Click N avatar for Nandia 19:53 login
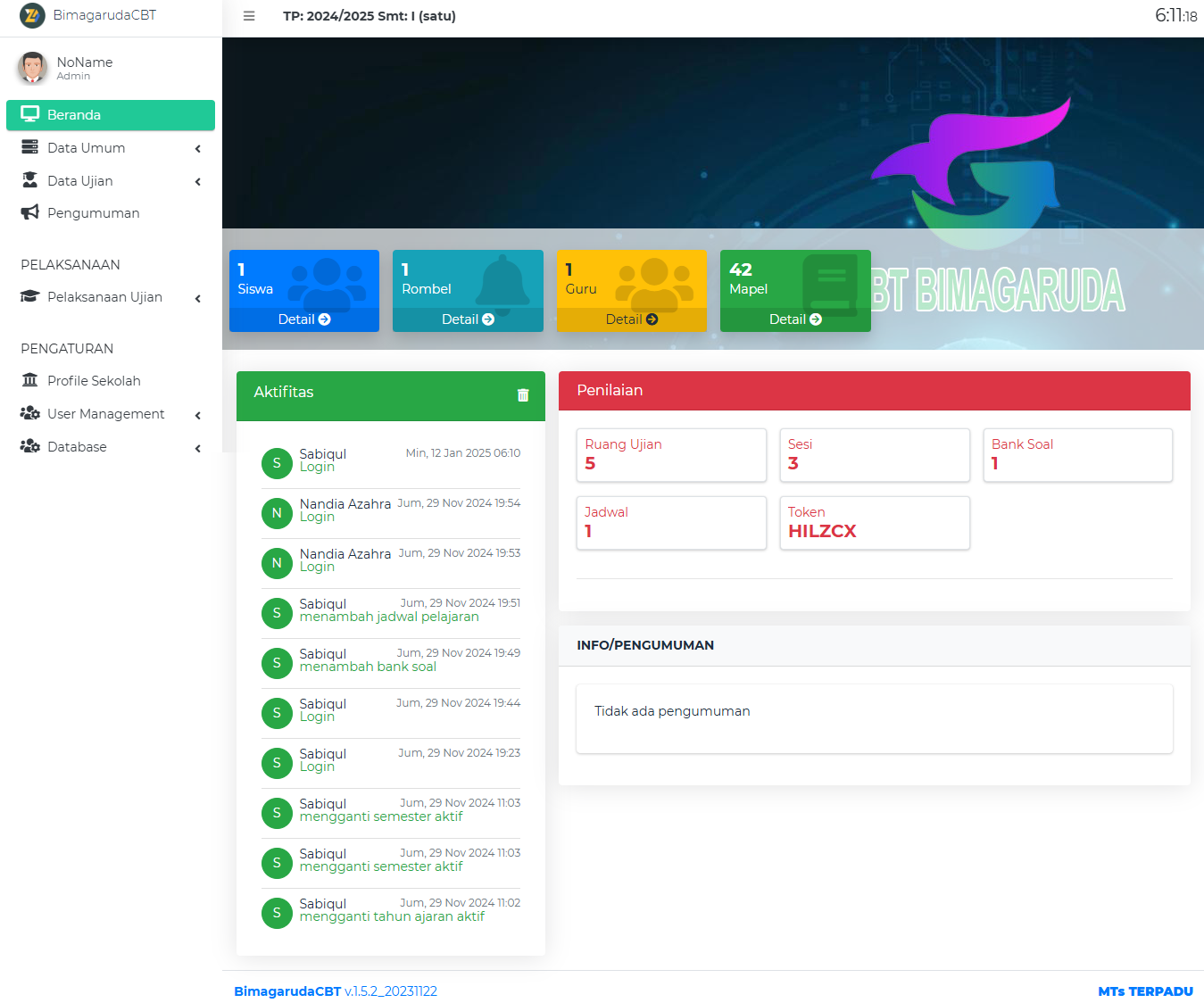 [277, 563]
